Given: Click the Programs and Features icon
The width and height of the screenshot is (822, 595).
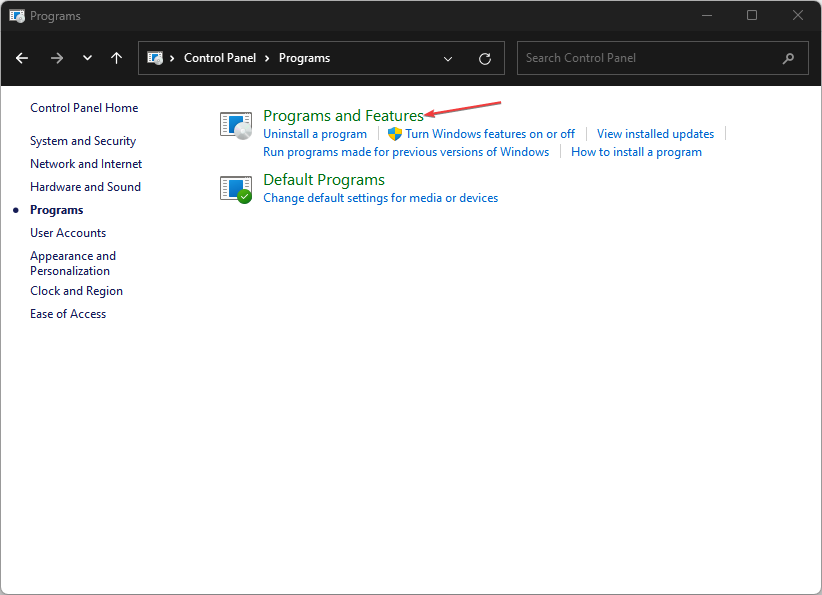Looking at the screenshot, I should [x=236, y=125].
